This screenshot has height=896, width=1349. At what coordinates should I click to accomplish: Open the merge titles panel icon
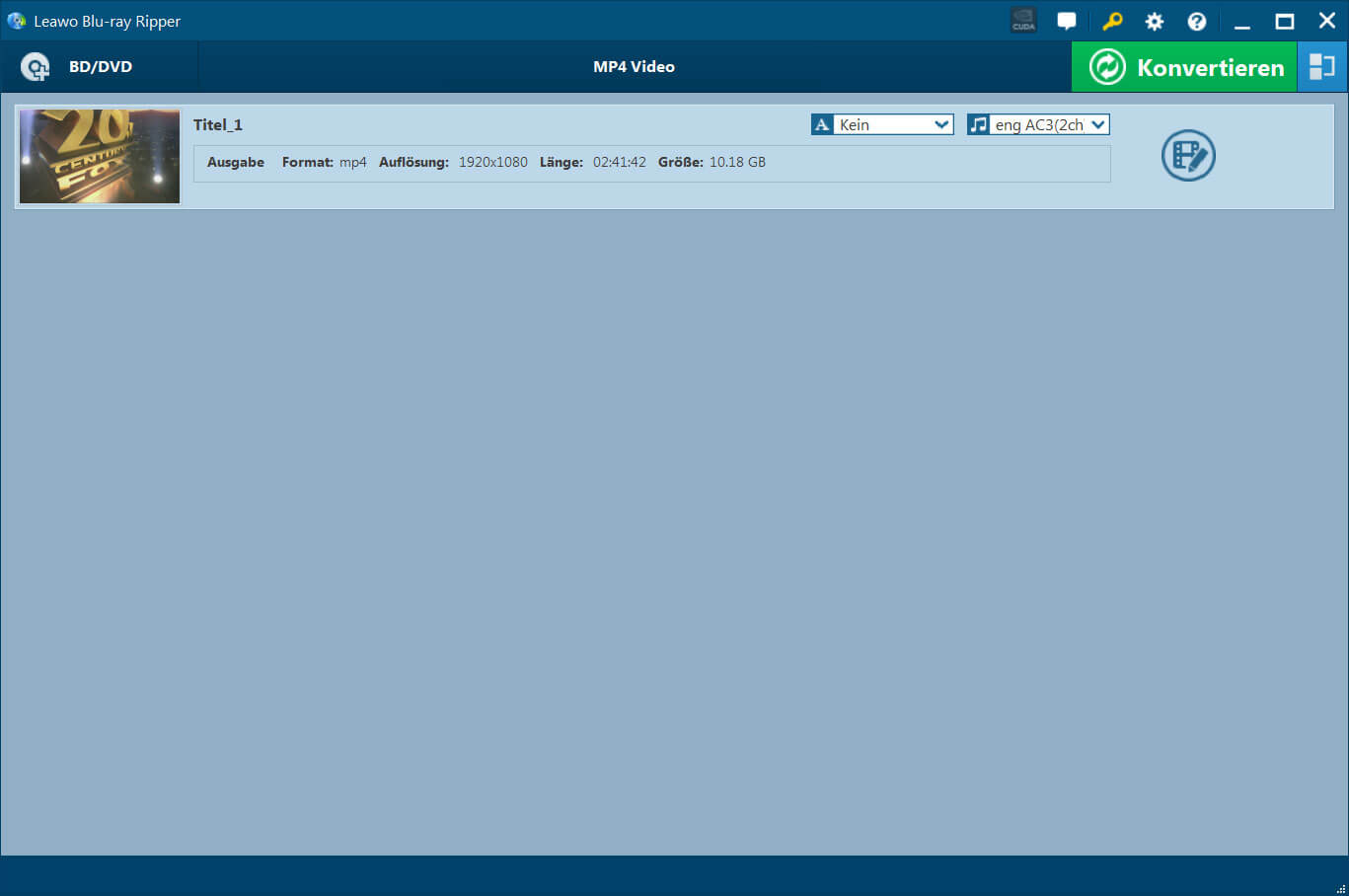[1322, 67]
